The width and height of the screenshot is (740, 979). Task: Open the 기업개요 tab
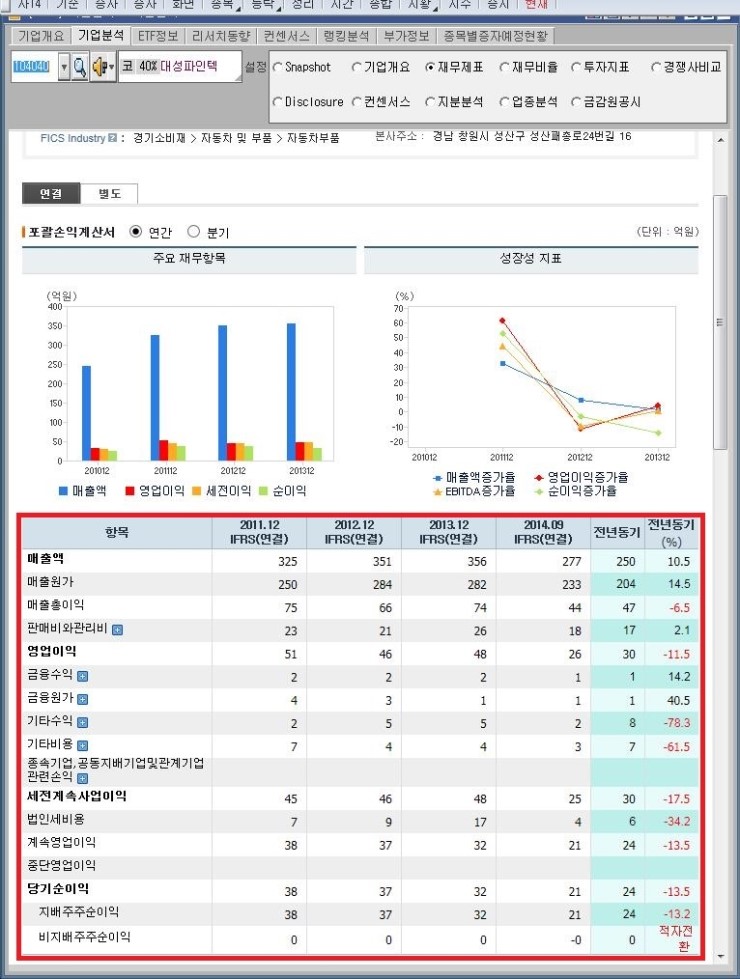tap(41, 36)
